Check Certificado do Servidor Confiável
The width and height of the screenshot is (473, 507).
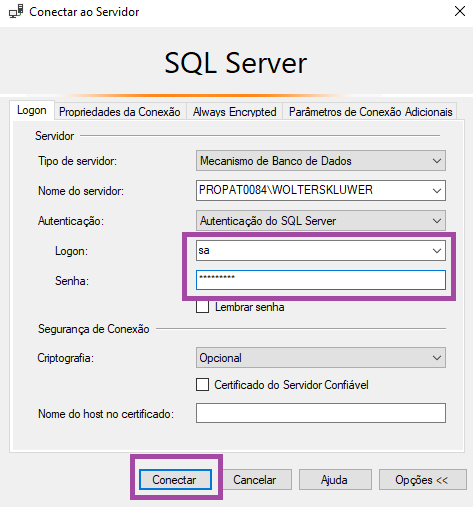[x=203, y=385]
